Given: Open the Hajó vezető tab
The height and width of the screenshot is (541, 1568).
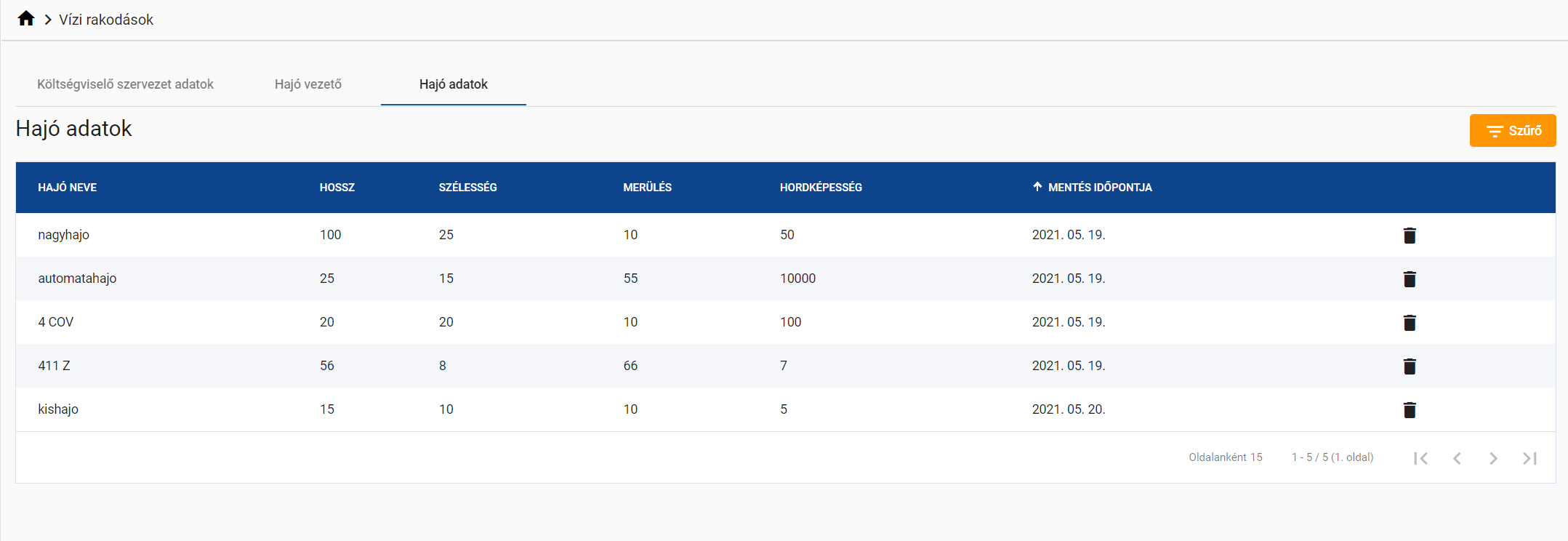Looking at the screenshot, I should tap(308, 84).
